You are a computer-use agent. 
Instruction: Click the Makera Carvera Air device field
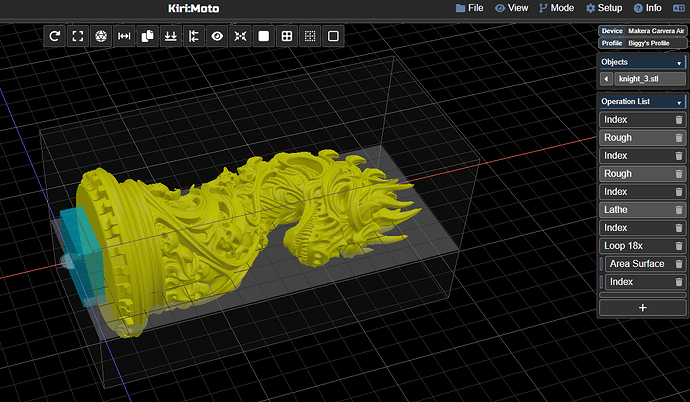click(655, 31)
